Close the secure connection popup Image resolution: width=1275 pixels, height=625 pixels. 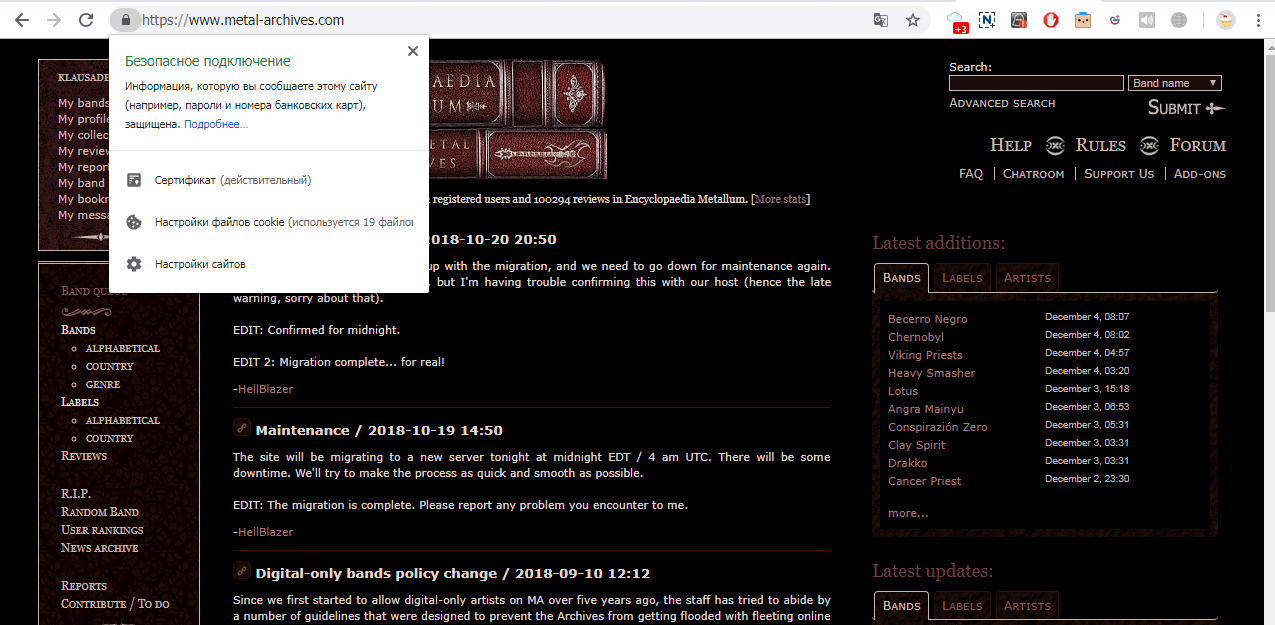coord(413,52)
